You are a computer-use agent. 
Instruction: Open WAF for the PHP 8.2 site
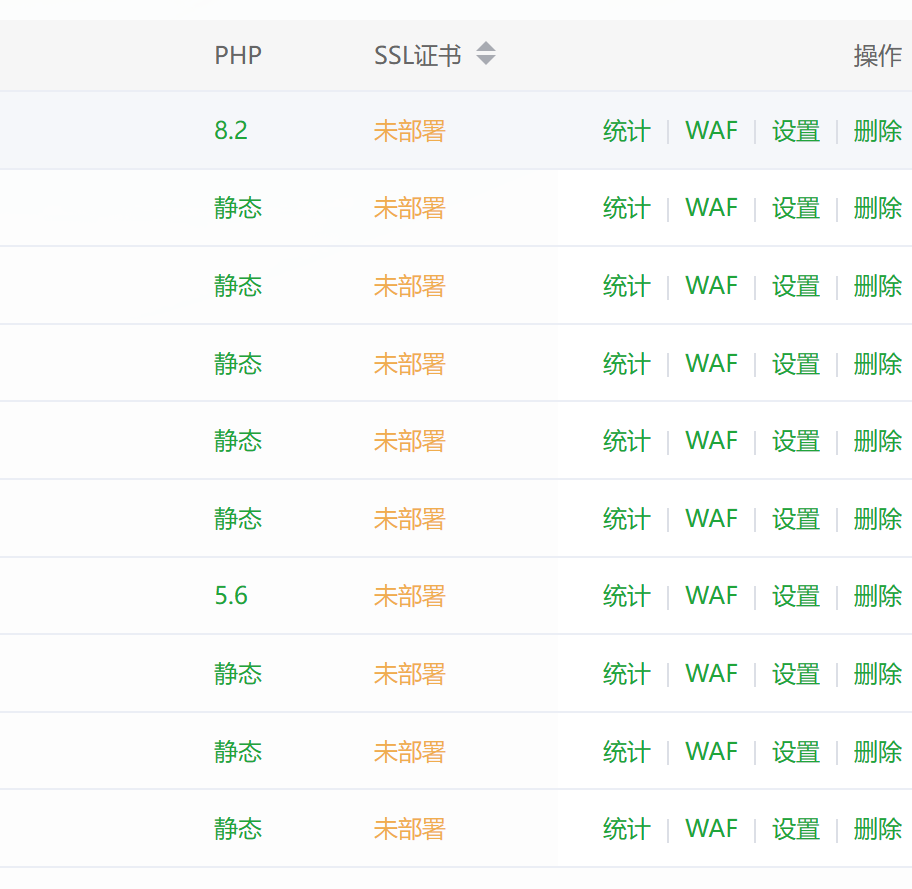coord(711,131)
